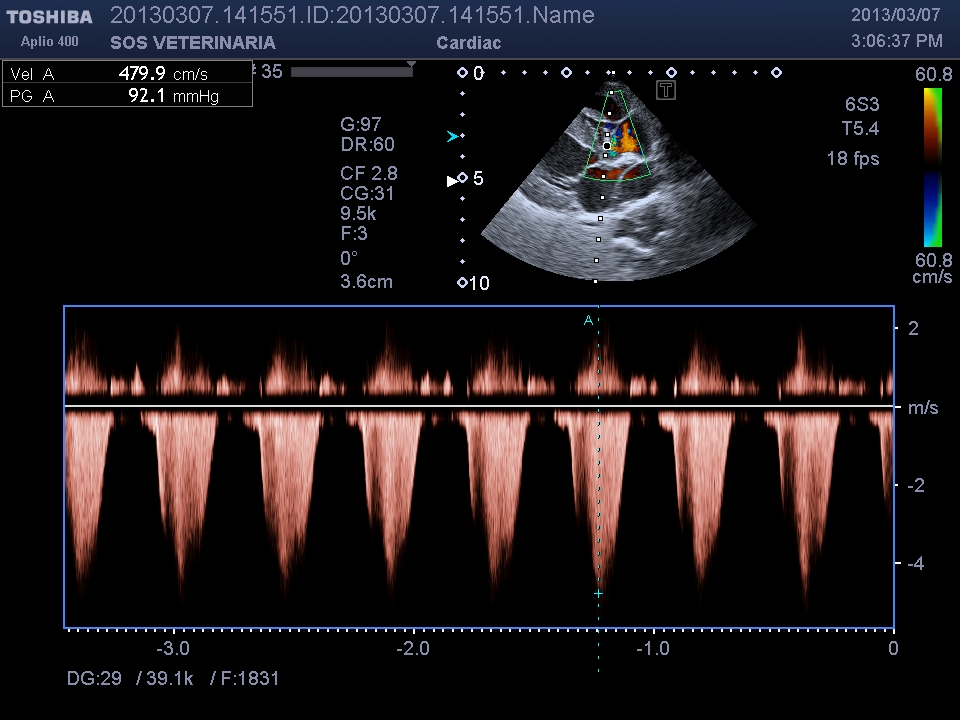960x720 pixels.
Task: Click the diamond marker at depth 10
Action: tap(462, 283)
